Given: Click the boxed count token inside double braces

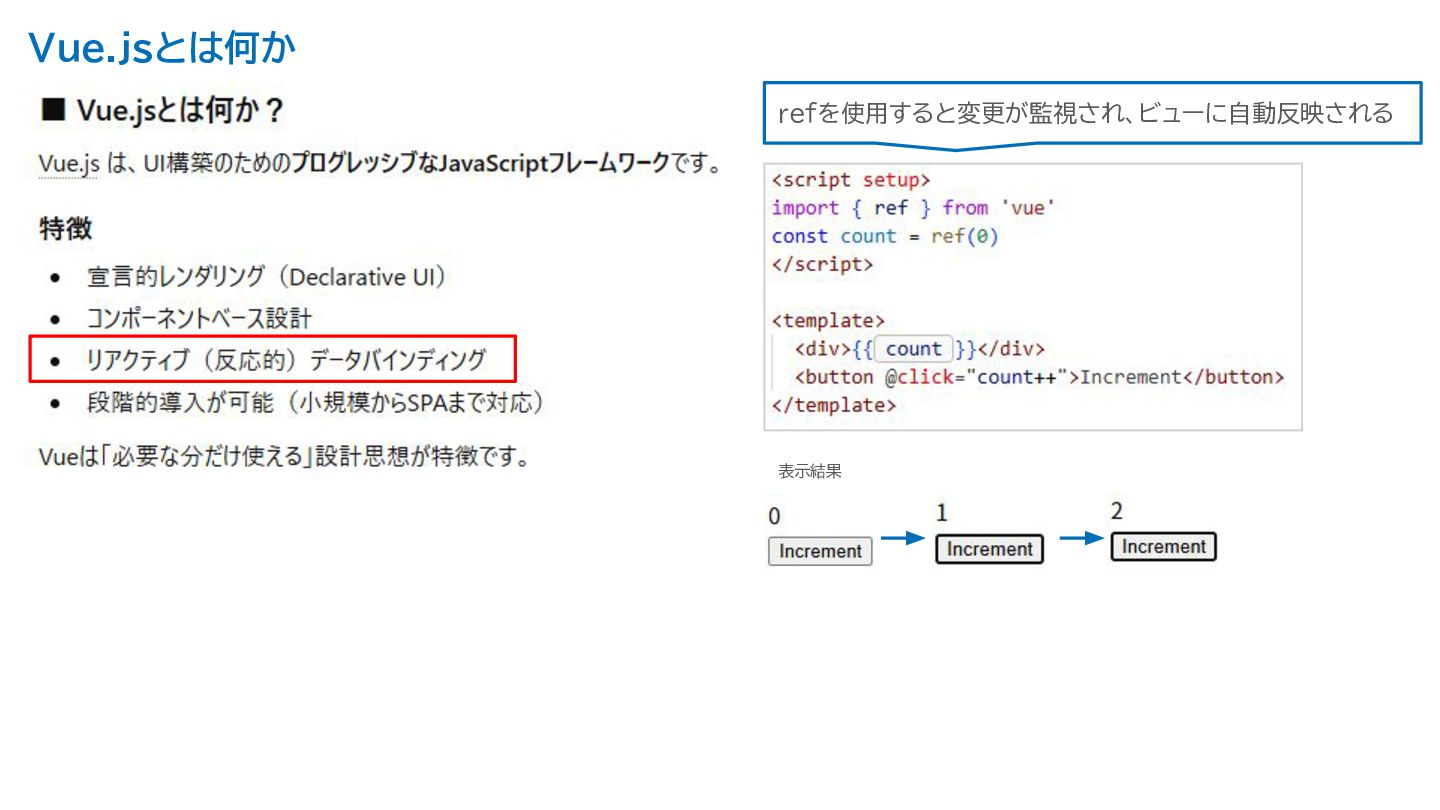Looking at the screenshot, I should point(914,349).
